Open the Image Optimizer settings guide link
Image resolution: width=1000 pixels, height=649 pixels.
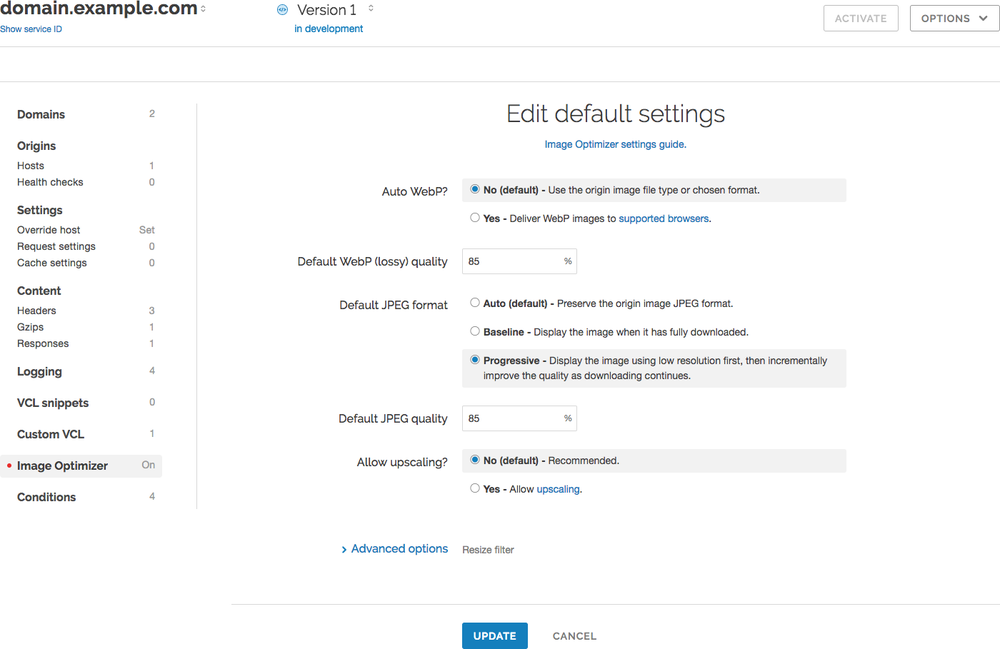coord(615,144)
